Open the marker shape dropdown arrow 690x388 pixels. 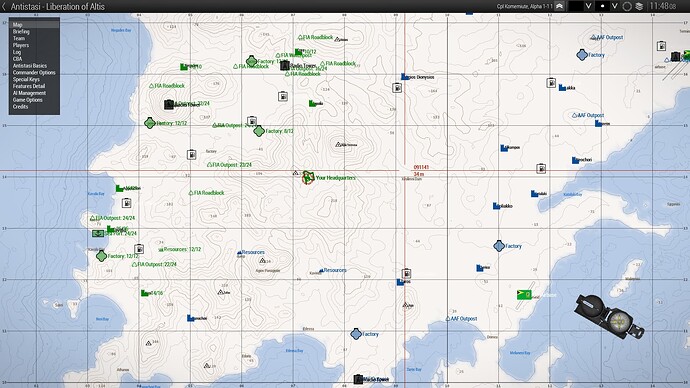(x=615, y=6)
